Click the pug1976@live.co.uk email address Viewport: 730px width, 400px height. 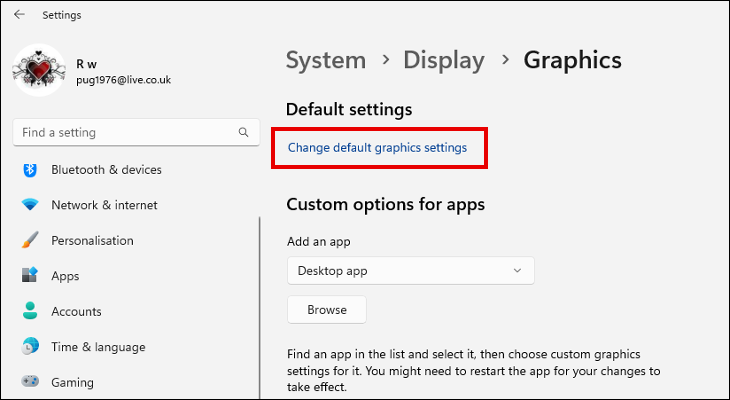tap(123, 80)
